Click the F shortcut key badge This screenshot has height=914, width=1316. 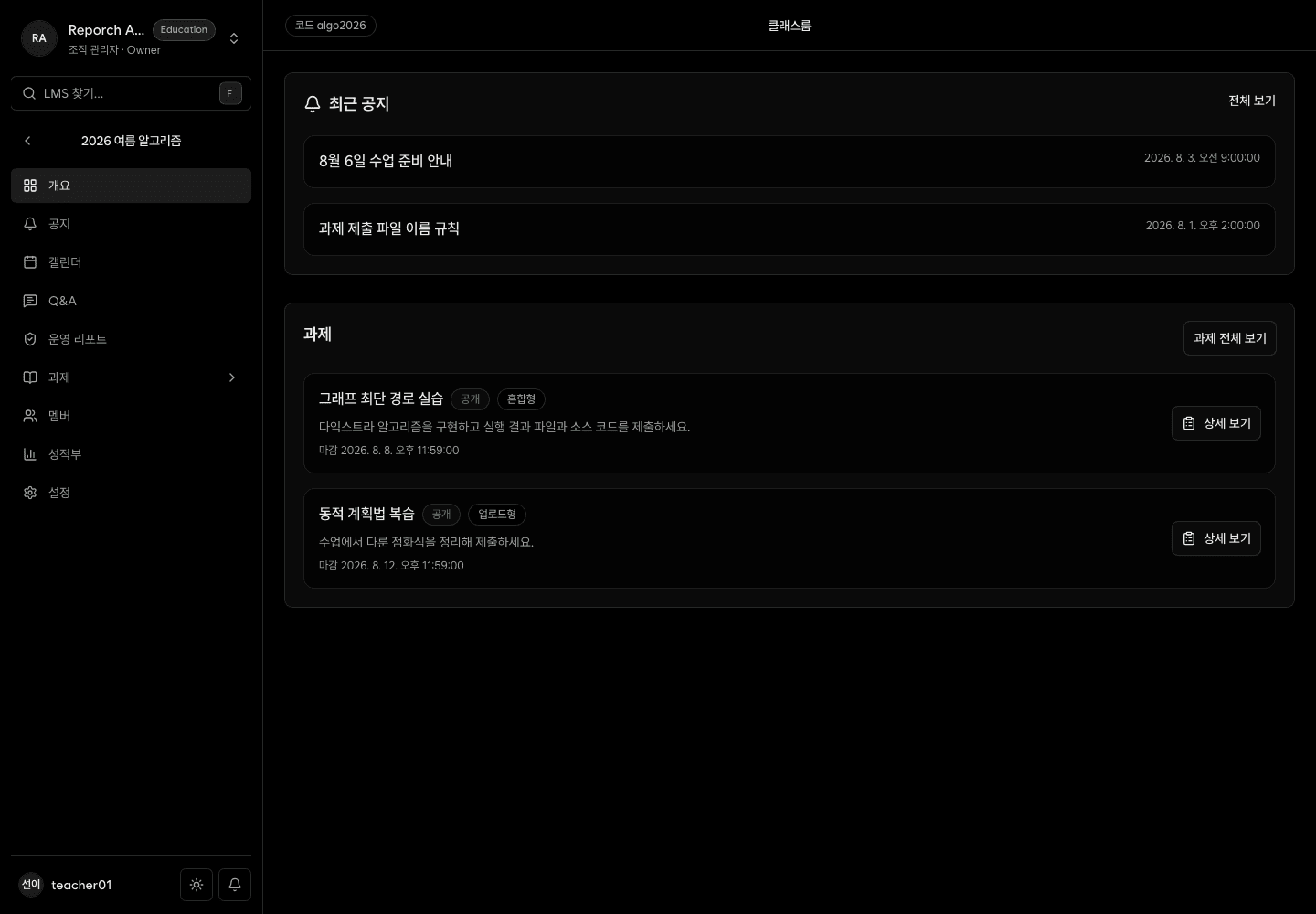pos(230,93)
